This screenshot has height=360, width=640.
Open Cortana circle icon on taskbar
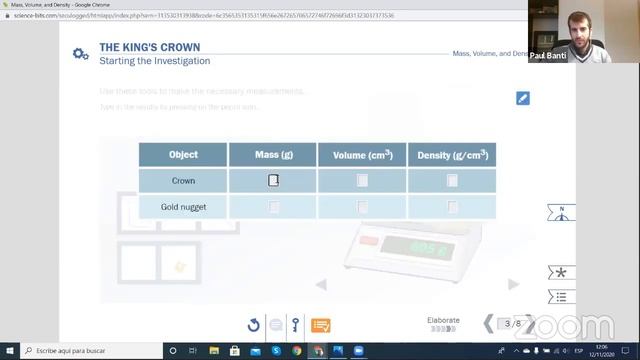click(x=173, y=351)
